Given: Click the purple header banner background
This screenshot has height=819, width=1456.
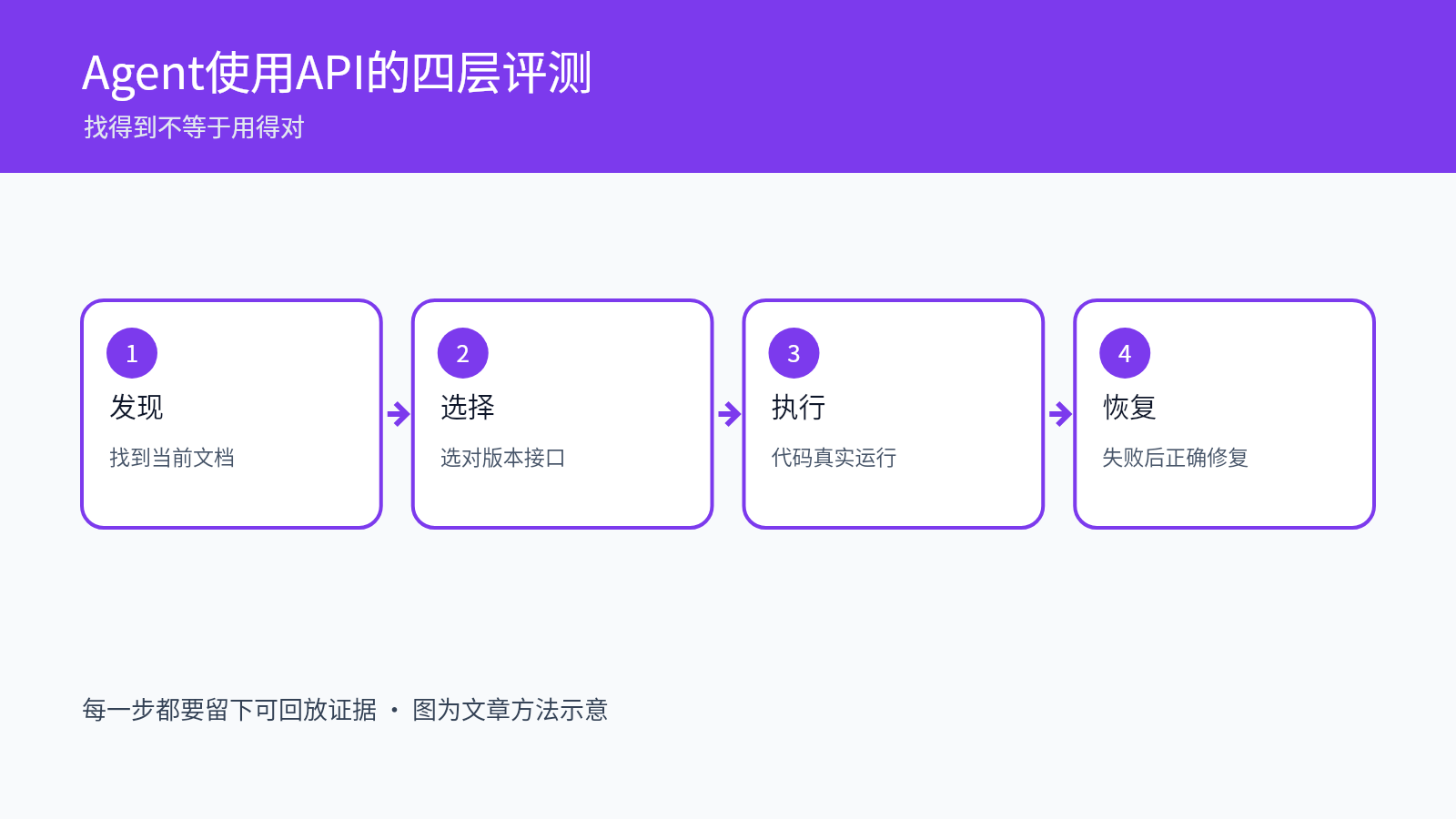Looking at the screenshot, I should coord(1001,86).
